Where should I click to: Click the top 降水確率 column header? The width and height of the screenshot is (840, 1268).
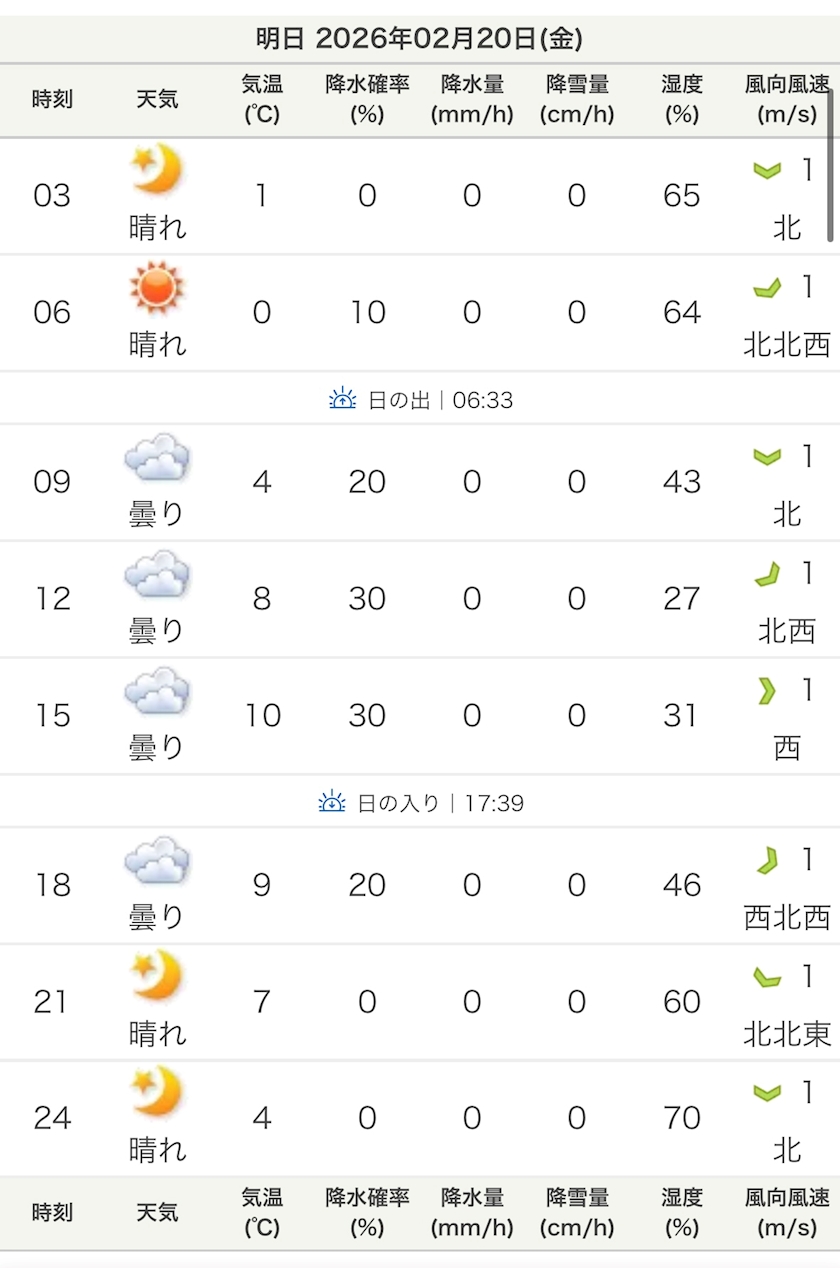pyautogui.click(x=367, y=99)
